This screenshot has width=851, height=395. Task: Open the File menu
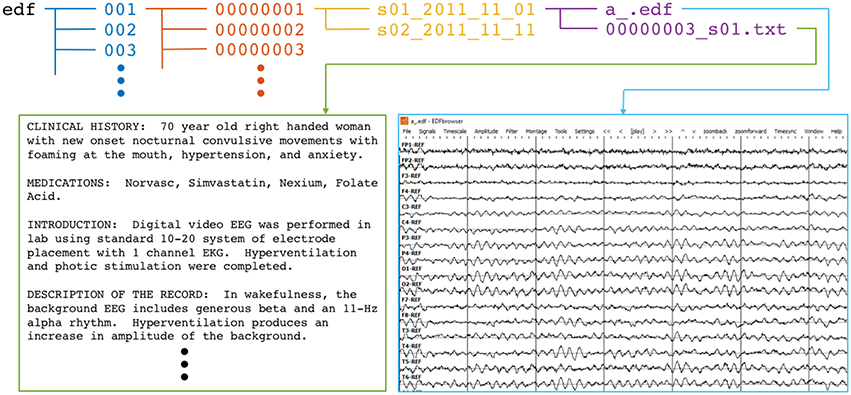(407, 132)
